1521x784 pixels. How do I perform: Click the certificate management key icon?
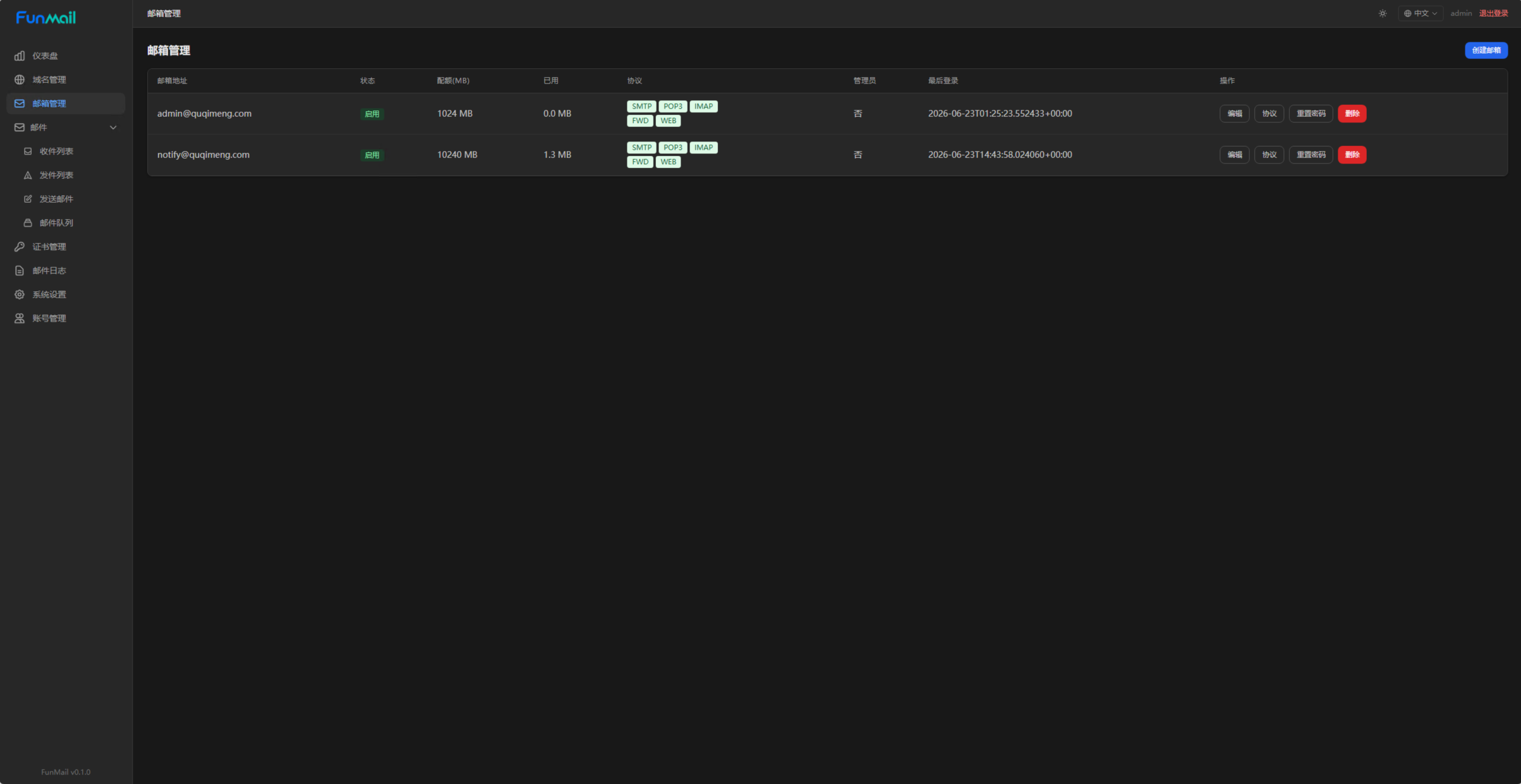pos(20,247)
